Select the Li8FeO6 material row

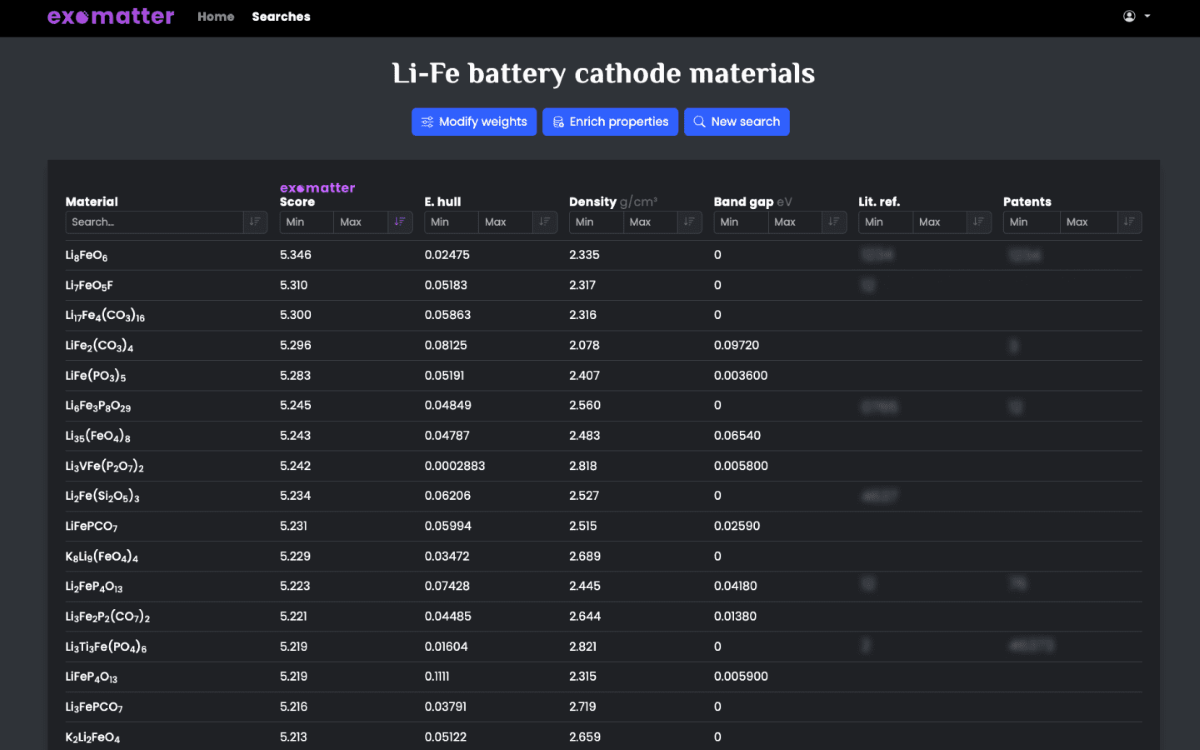(87, 256)
